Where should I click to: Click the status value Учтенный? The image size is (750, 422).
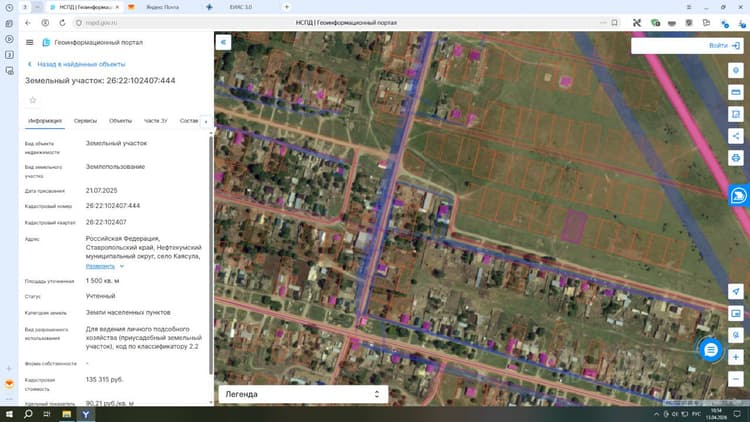(x=100, y=296)
